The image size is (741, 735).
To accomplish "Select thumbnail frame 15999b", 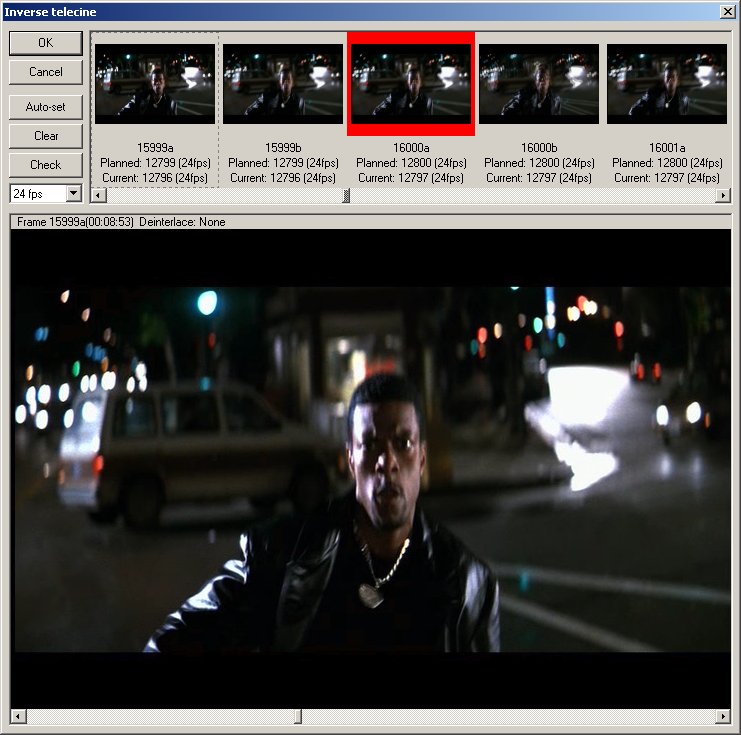I will point(283,84).
